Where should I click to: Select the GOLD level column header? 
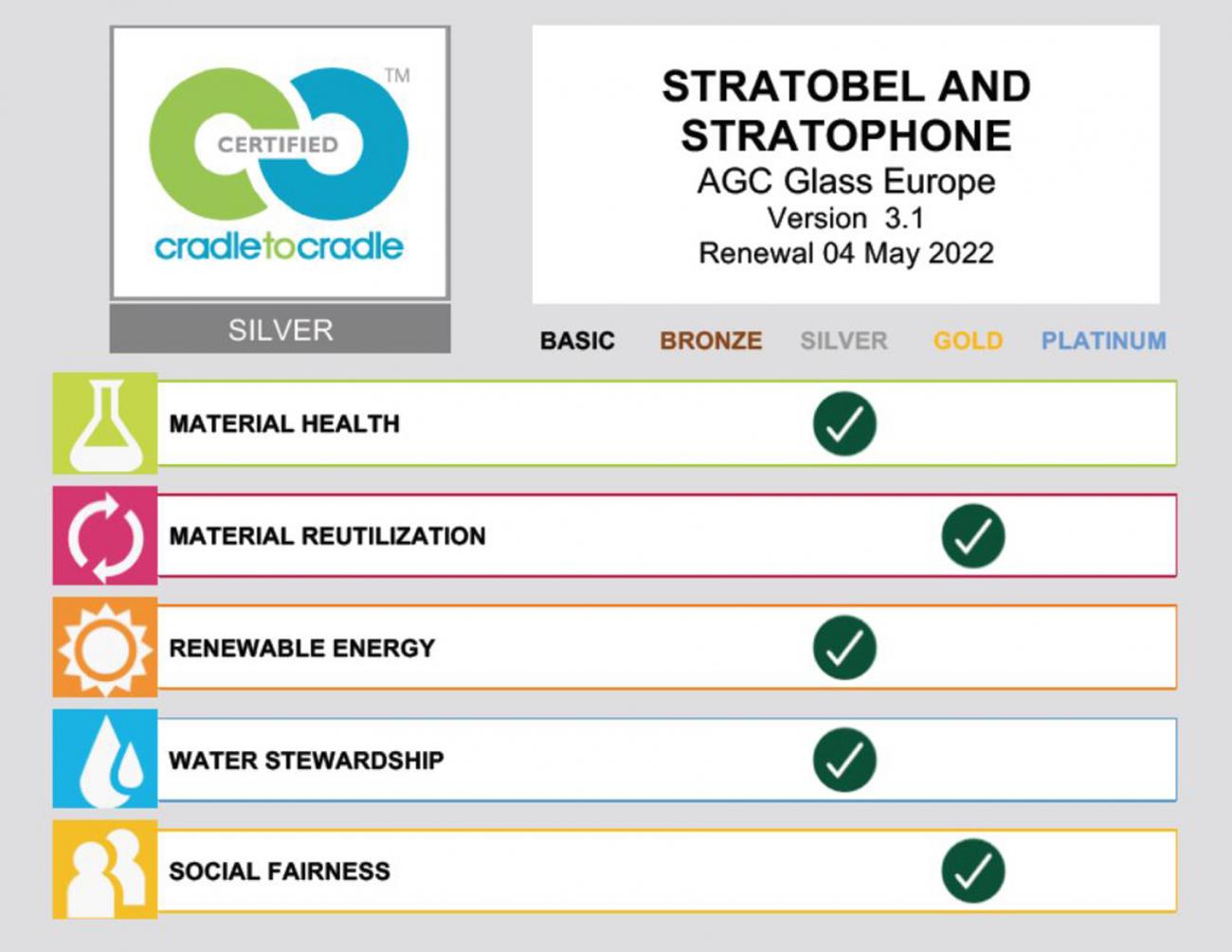[x=968, y=341]
